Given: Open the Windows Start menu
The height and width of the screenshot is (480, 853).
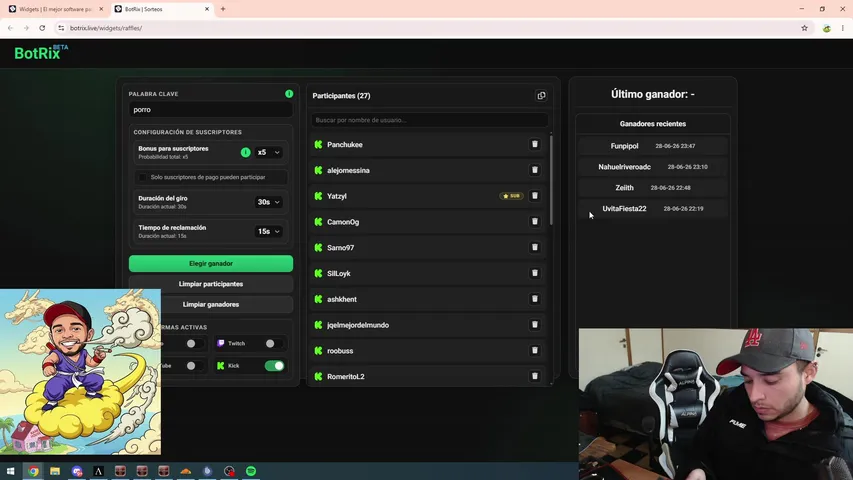Looking at the screenshot, I should [10, 471].
